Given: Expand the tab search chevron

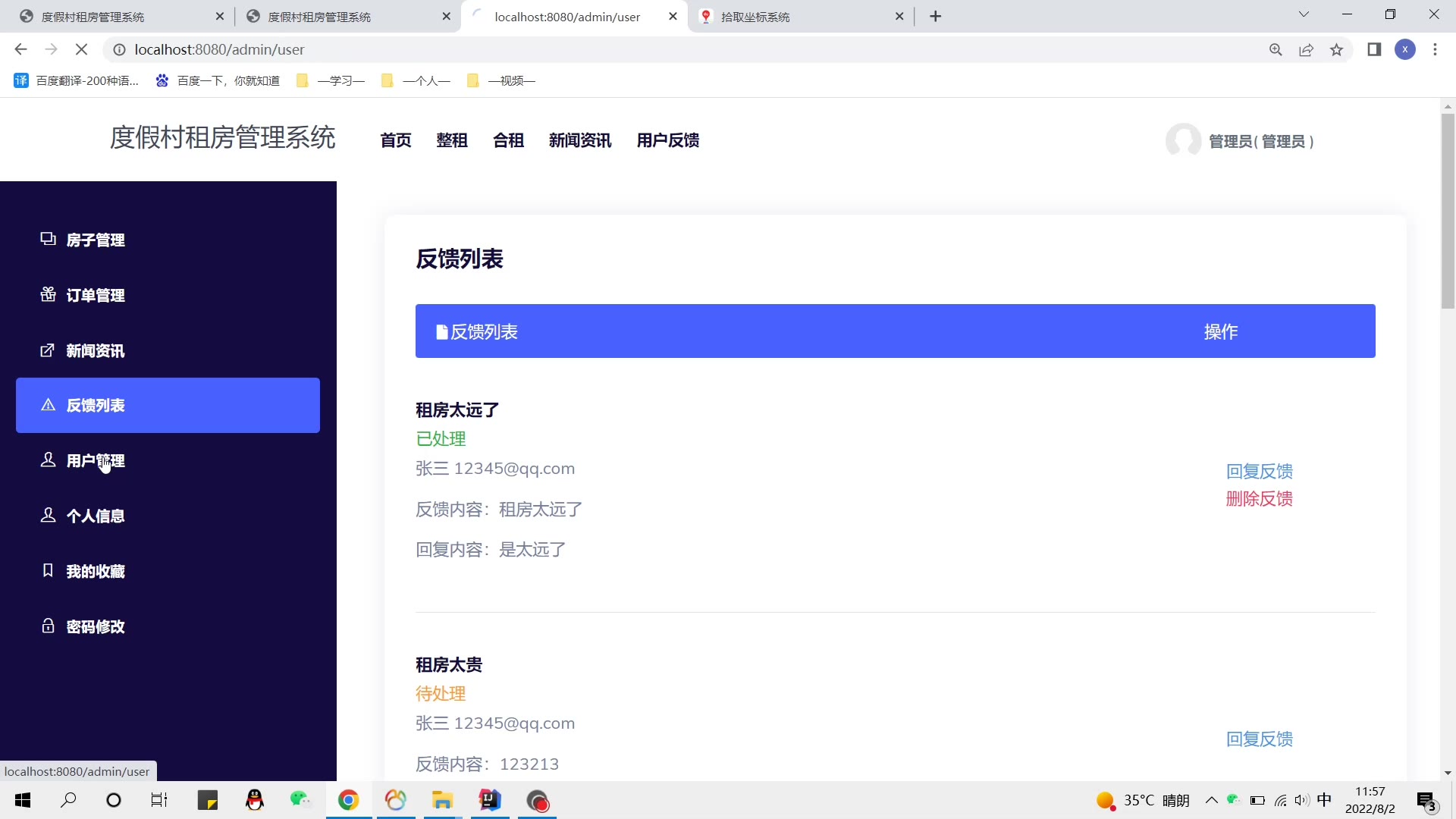Looking at the screenshot, I should coord(1304,14).
